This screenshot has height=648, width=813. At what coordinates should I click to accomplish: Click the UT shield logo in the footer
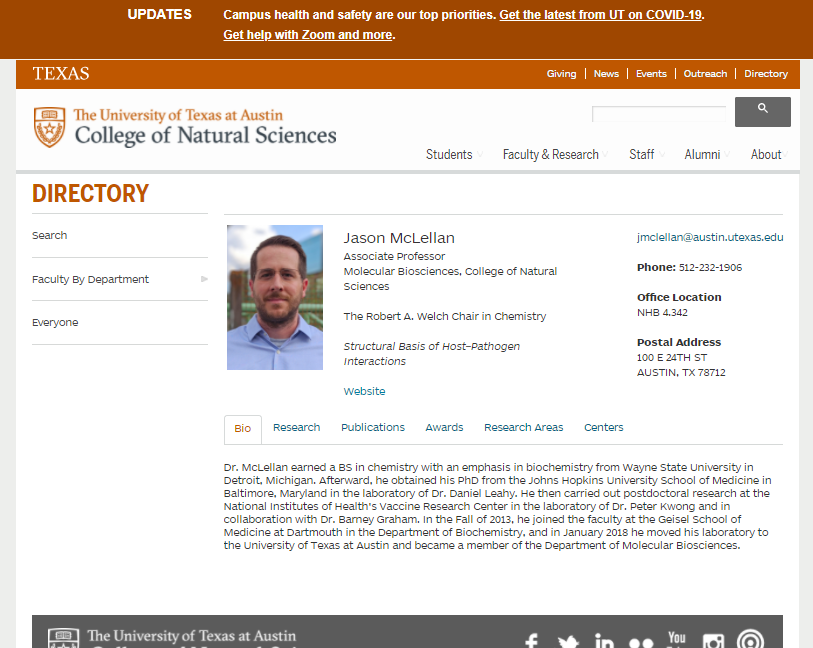pyautogui.click(x=63, y=638)
